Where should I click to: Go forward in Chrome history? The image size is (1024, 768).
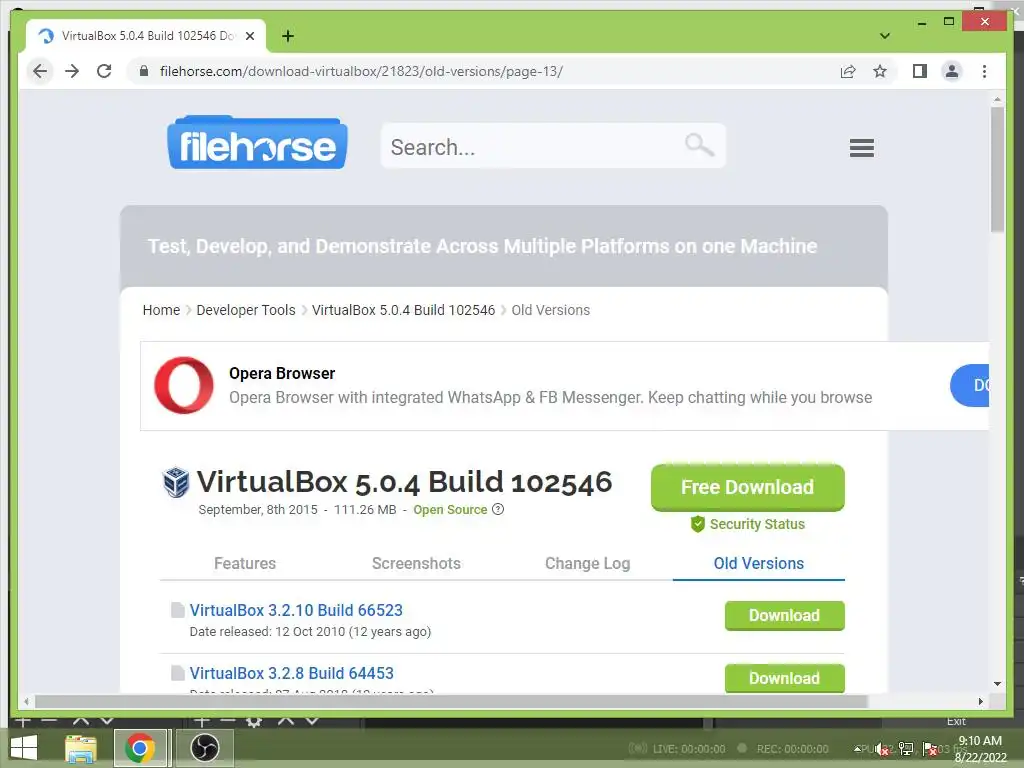pyautogui.click(x=72, y=71)
